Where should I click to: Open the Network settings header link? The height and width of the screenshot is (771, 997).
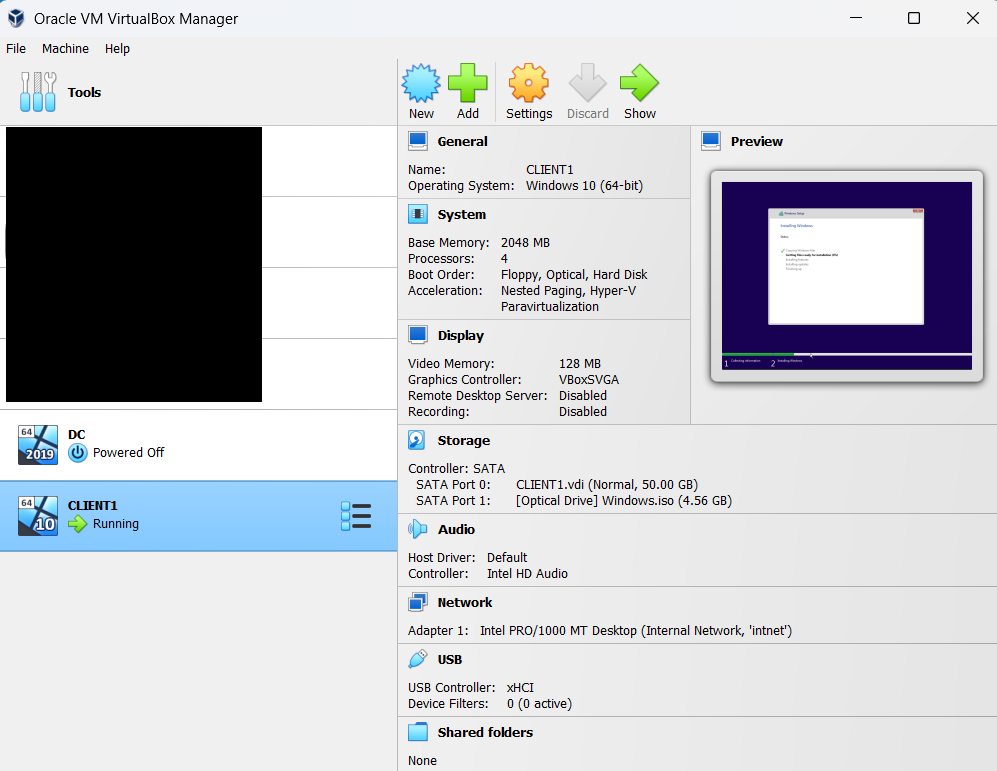click(x=465, y=602)
